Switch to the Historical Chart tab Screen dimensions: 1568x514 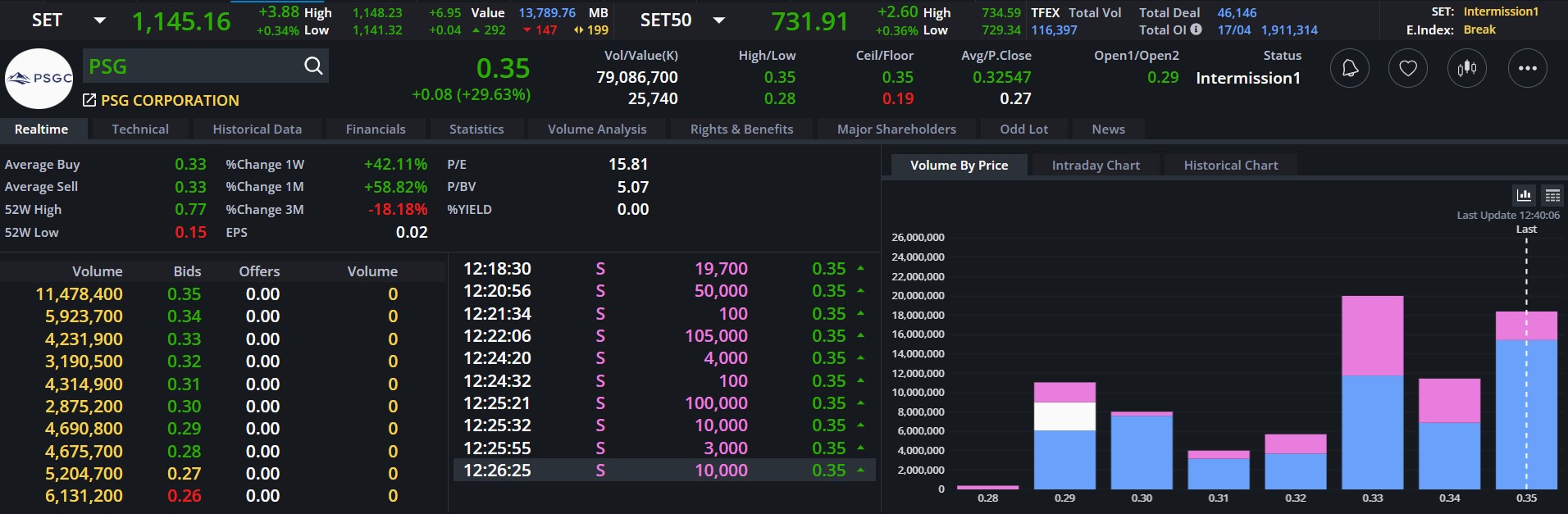point(1231,166)
